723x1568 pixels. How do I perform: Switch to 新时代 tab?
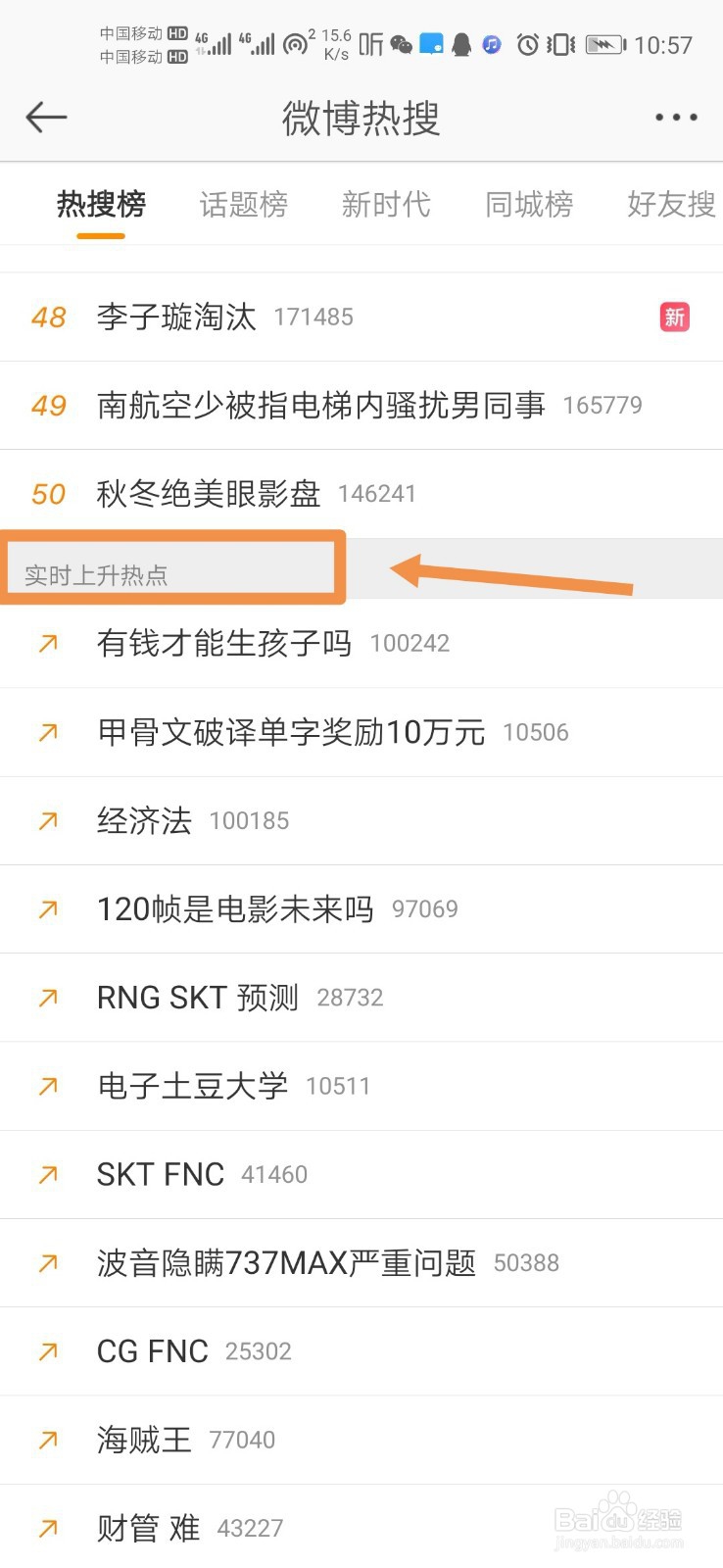(386, 204)
